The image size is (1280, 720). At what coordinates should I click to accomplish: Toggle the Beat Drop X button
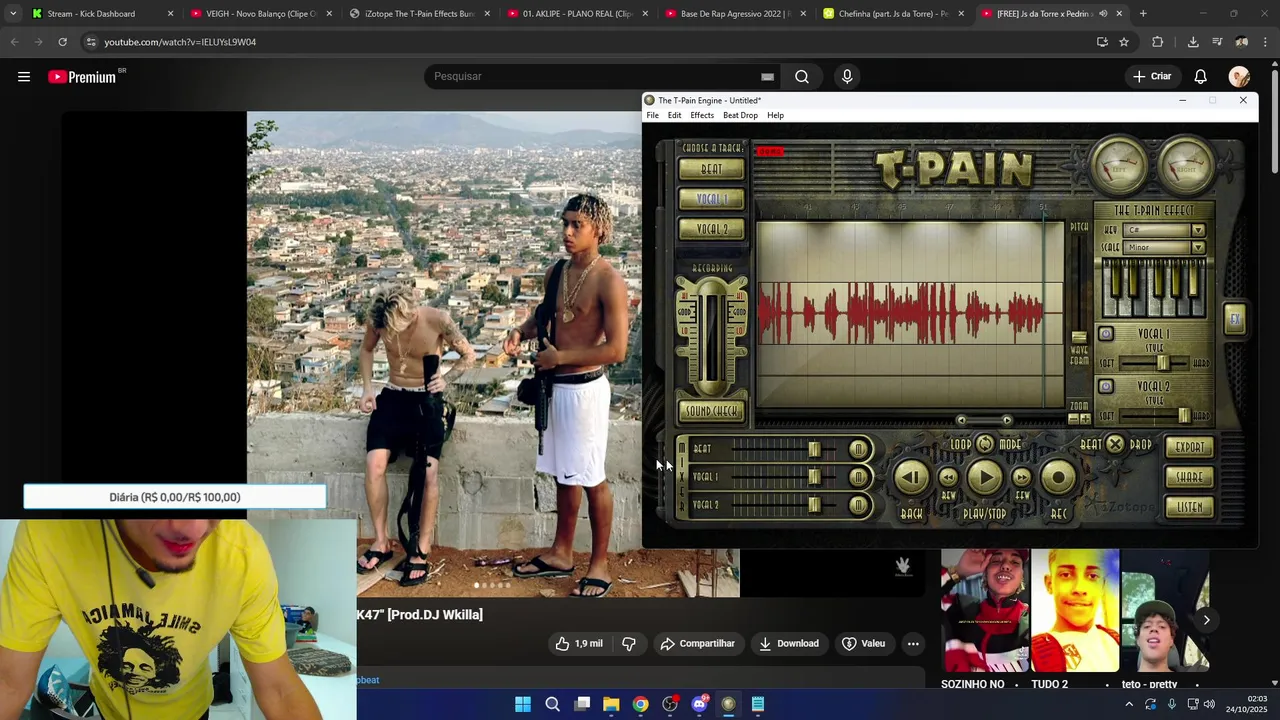[1115, 444]
